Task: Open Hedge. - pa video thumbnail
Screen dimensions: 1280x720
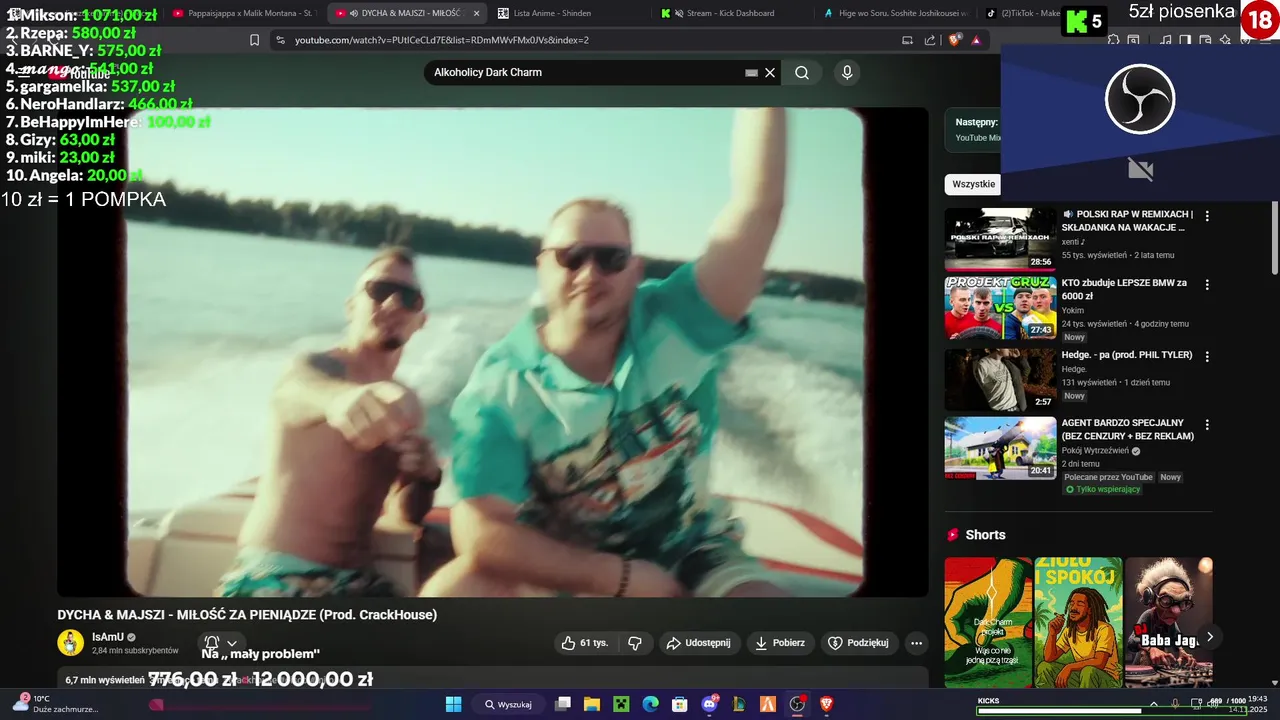Action: pyautogui.click(x=1000, y=379)
